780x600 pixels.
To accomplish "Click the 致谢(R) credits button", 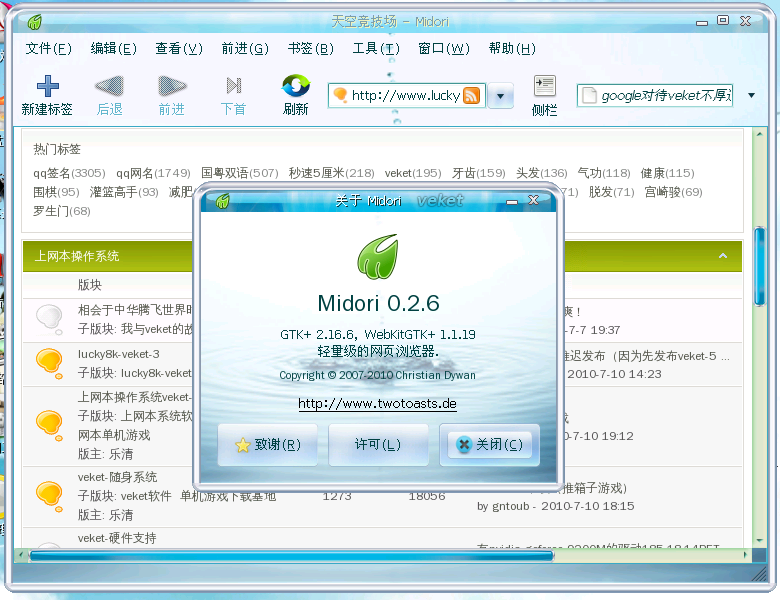I will (268, 445).
